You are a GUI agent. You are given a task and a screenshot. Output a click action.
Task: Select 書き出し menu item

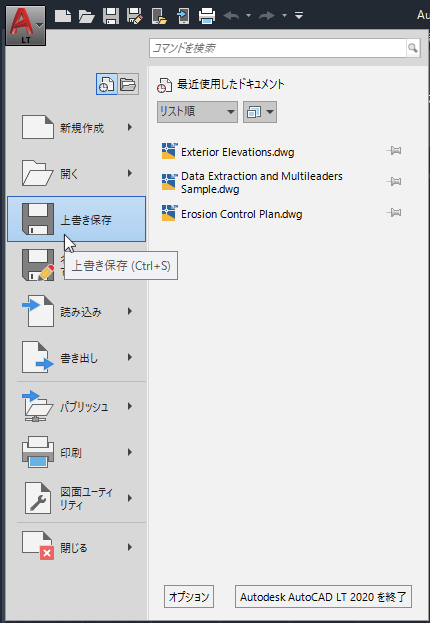coord(76,357)
